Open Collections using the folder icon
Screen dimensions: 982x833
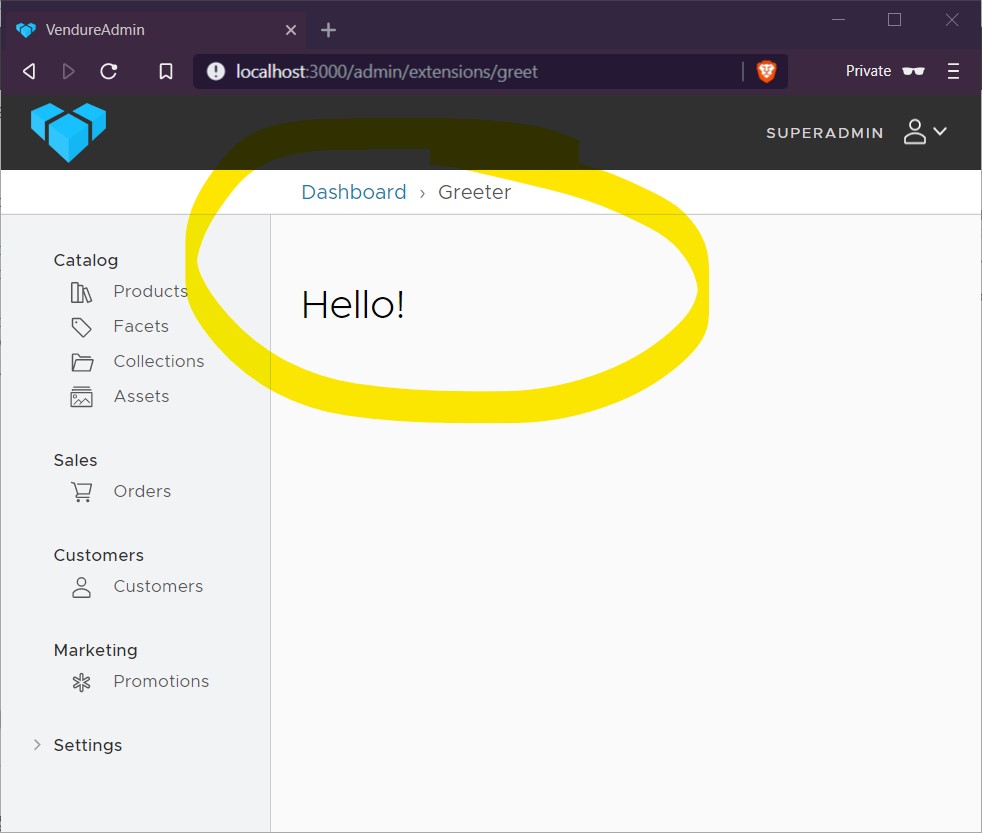coord(81,362)
